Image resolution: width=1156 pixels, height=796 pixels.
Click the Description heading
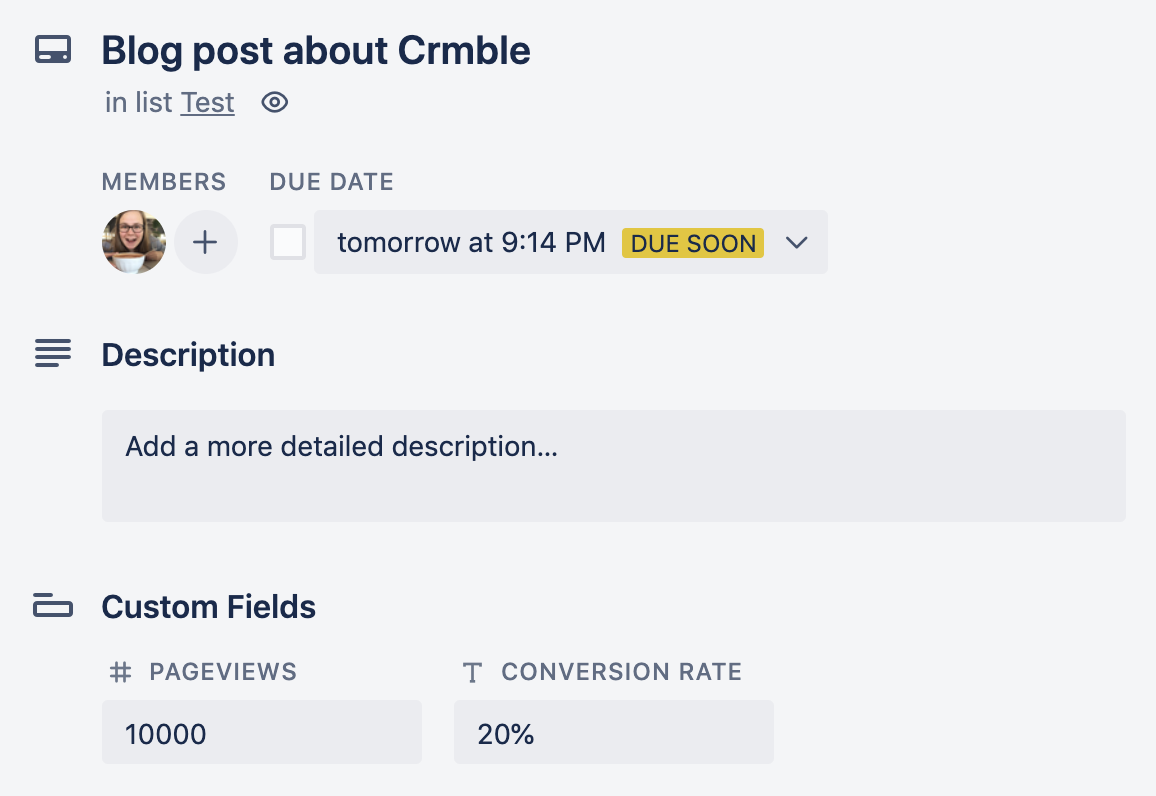pyautogui.click(x=188, y=355)
